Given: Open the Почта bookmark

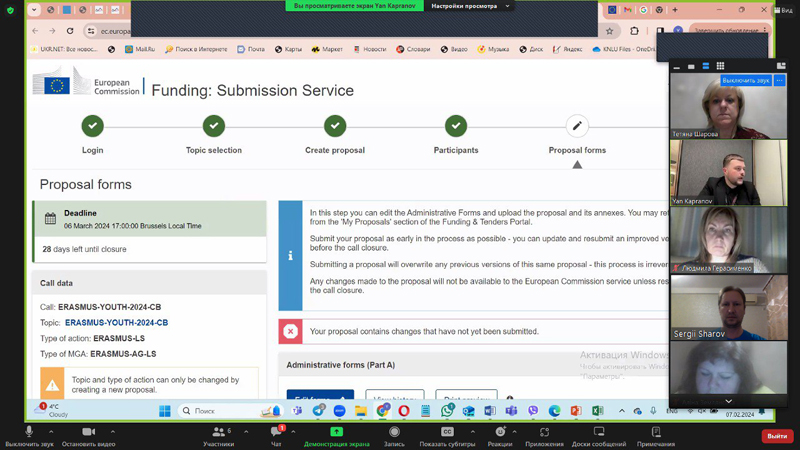Looking at the screenshot, I should 251,49.
